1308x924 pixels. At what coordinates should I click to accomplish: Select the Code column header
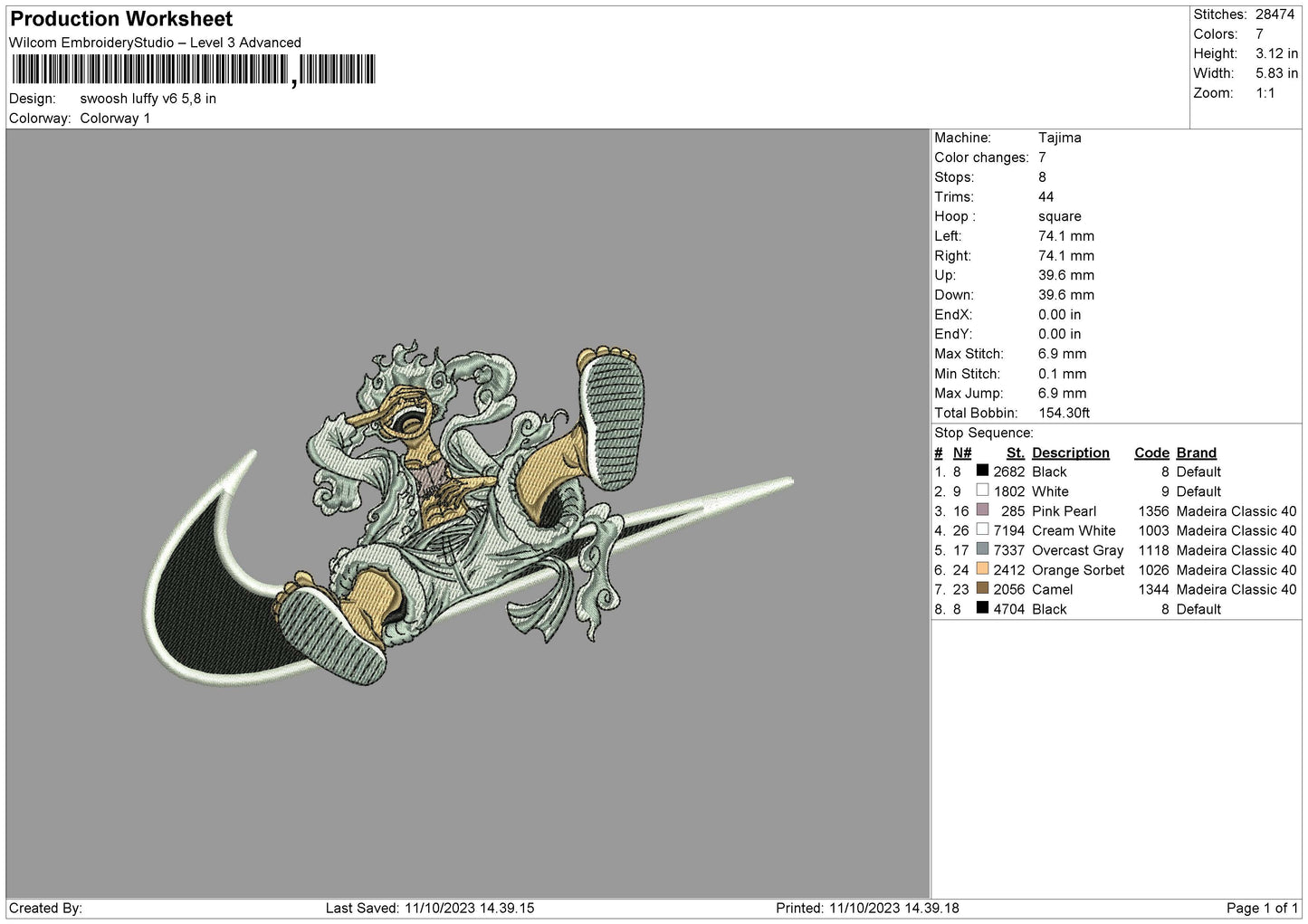pyautogui.click(x=1151, y=452)
